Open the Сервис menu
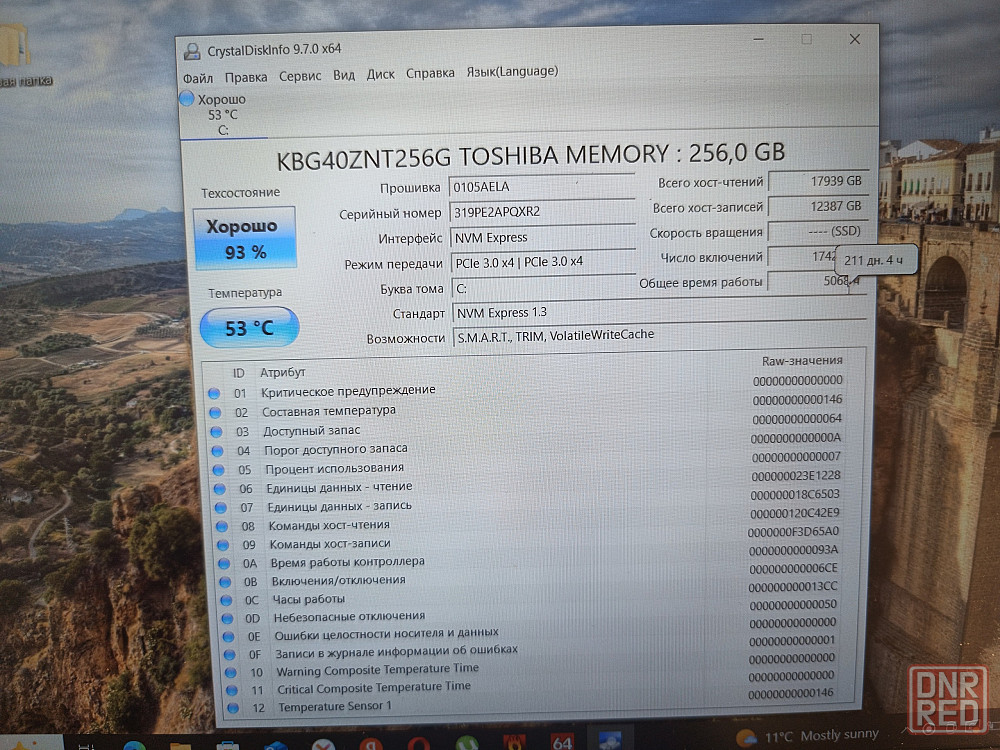This screenshot has width=1000, height=750. click(x=300, y=75)
